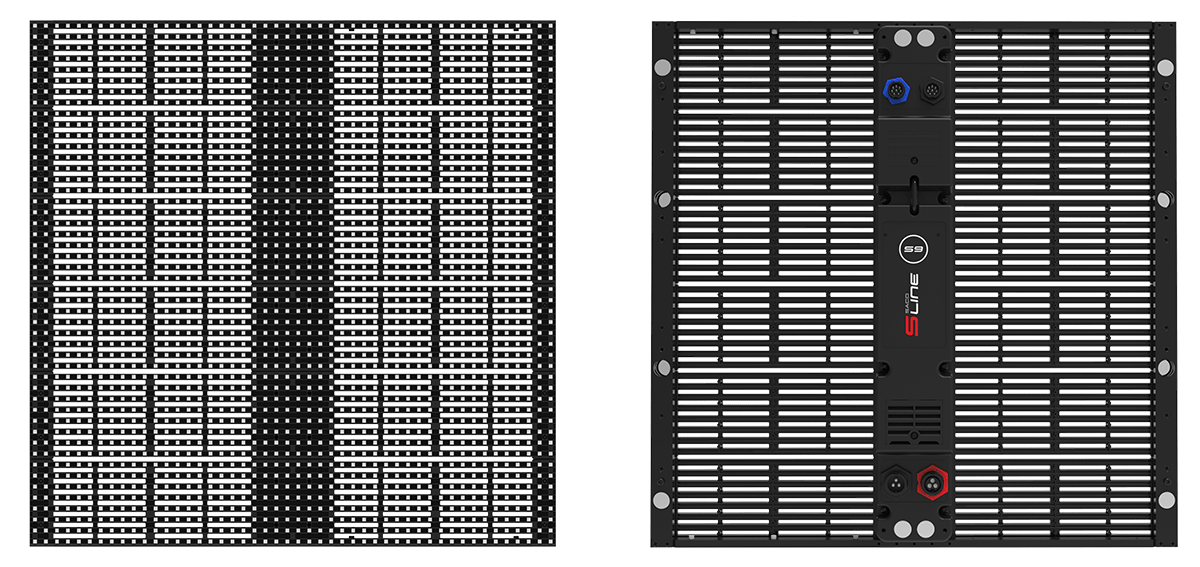
Task: Click the second white dot down on left frame edge
Action: 661,199
